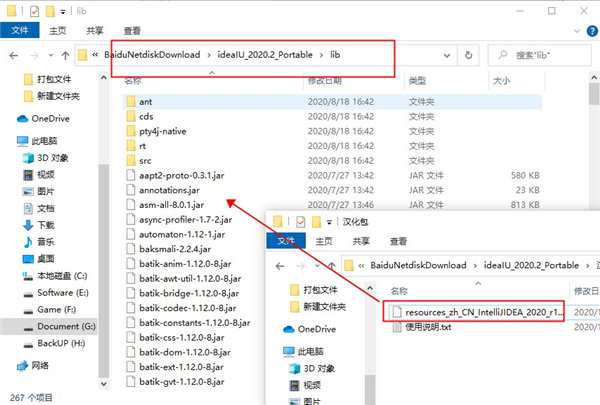Open 文档 folder in lib sidebar
This screenshot has height=405, width=600.
pos(46,208)
